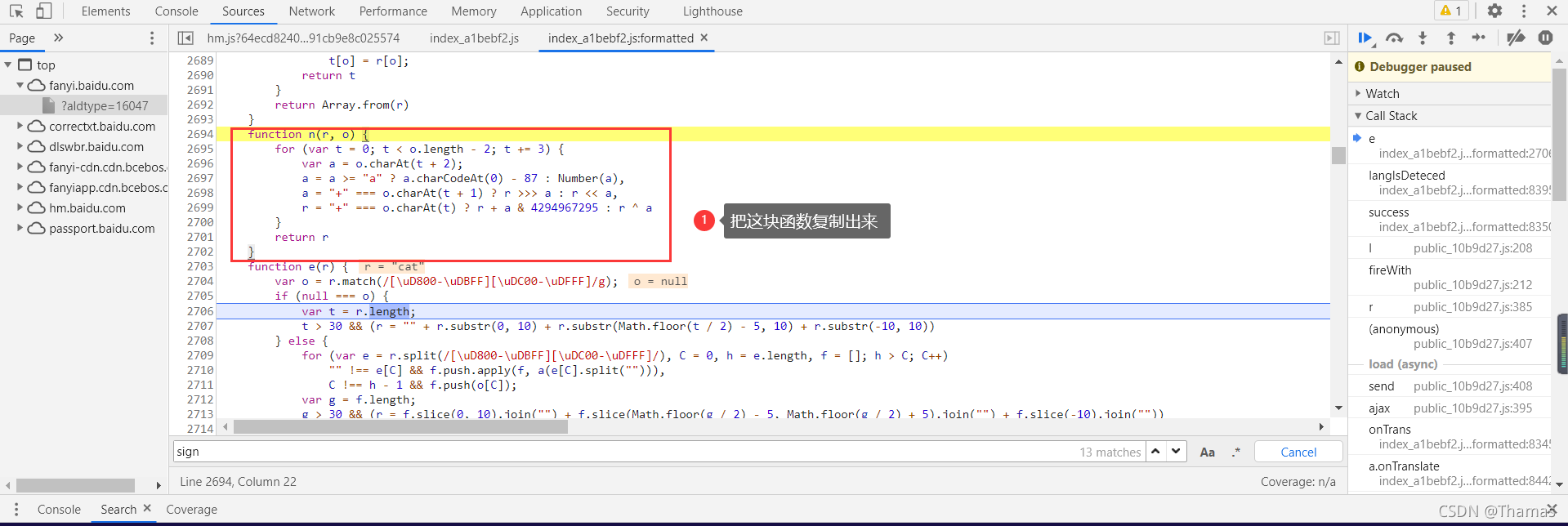Expand fanyiapp.cdn.bcebos domain node

(20, 187)
